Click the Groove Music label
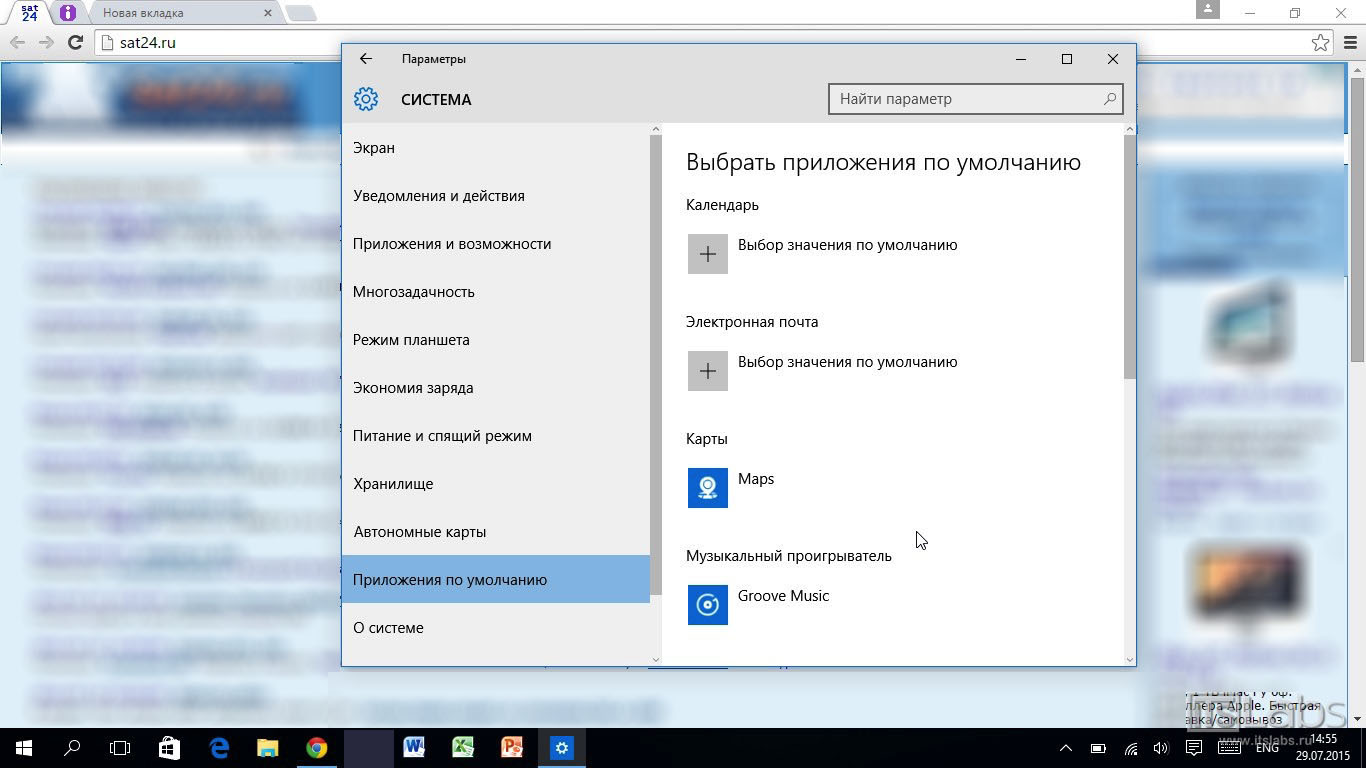This screenshot has width=1366, height=768. (783, 596)
